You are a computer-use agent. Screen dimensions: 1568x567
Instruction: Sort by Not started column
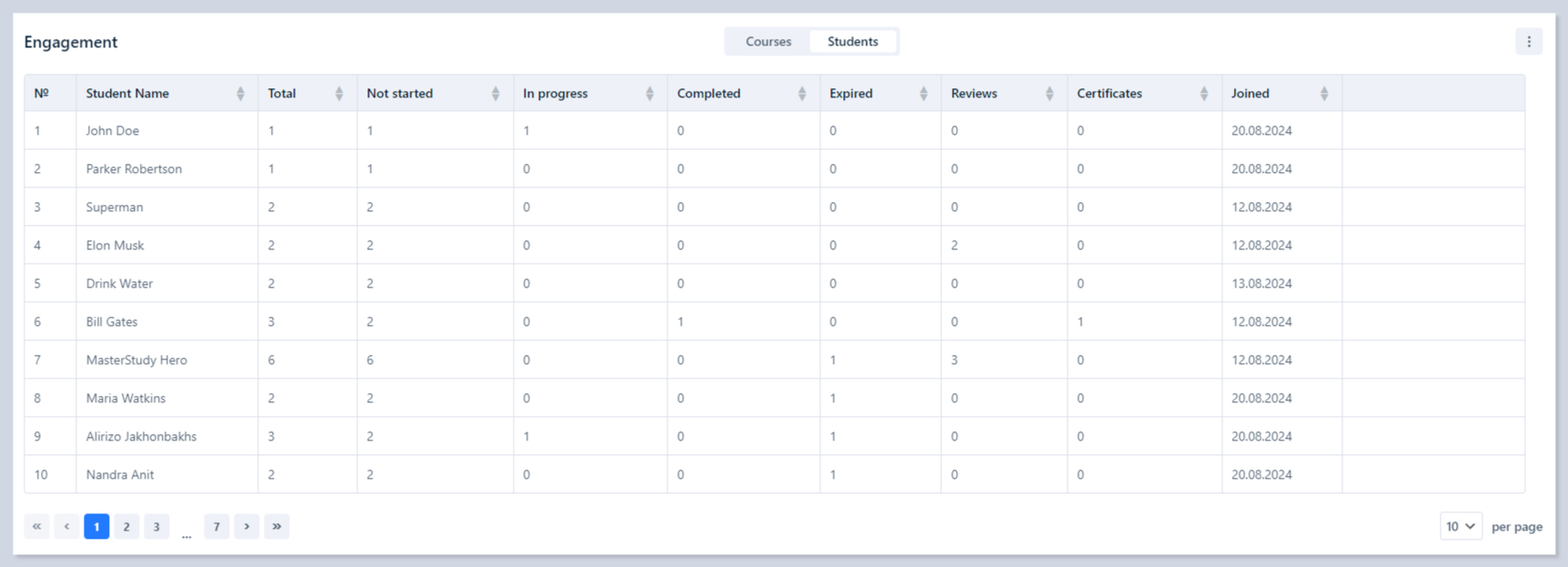click(x=495, y=94)
